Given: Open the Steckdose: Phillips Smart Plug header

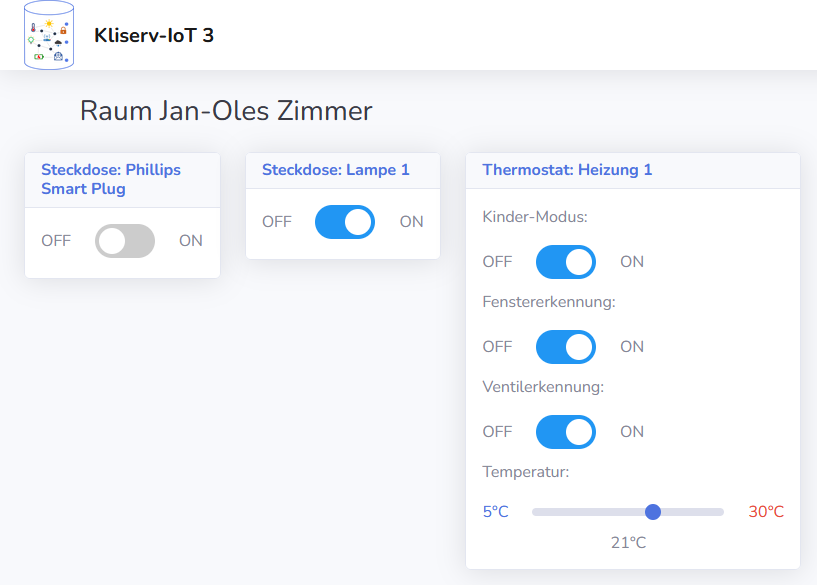Looking at the screenshot, I should click(x=111, y=179).
